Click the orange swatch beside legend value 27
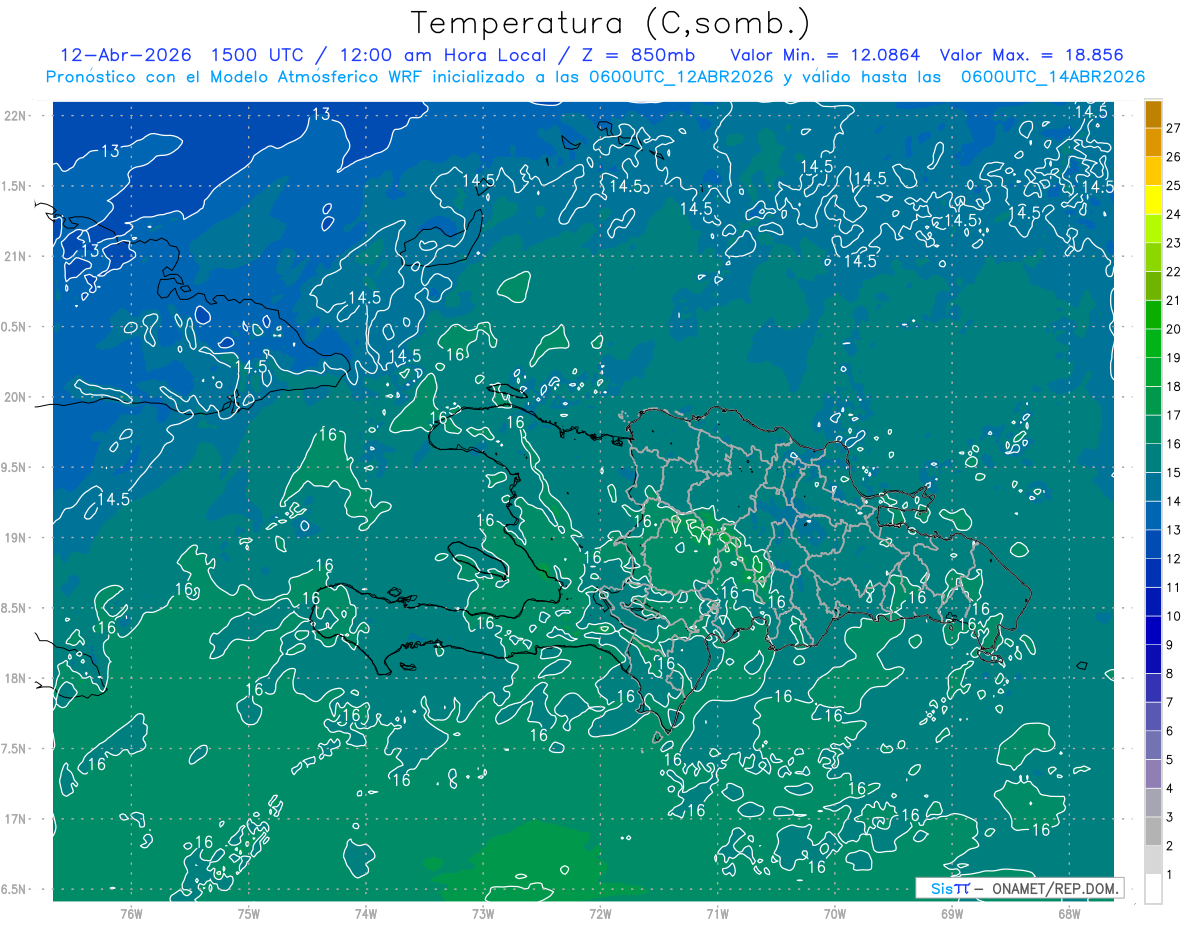Viewport: 1200px width, 927px height. [x=1153, y=114]
